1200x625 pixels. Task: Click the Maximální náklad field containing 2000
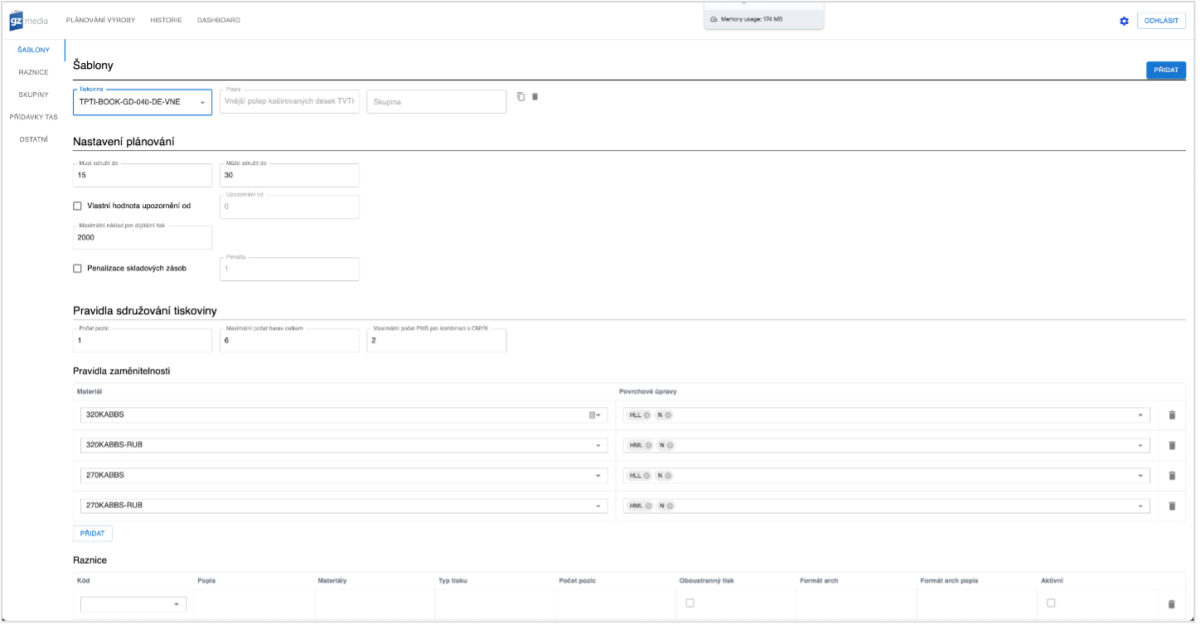pos(140,237)
